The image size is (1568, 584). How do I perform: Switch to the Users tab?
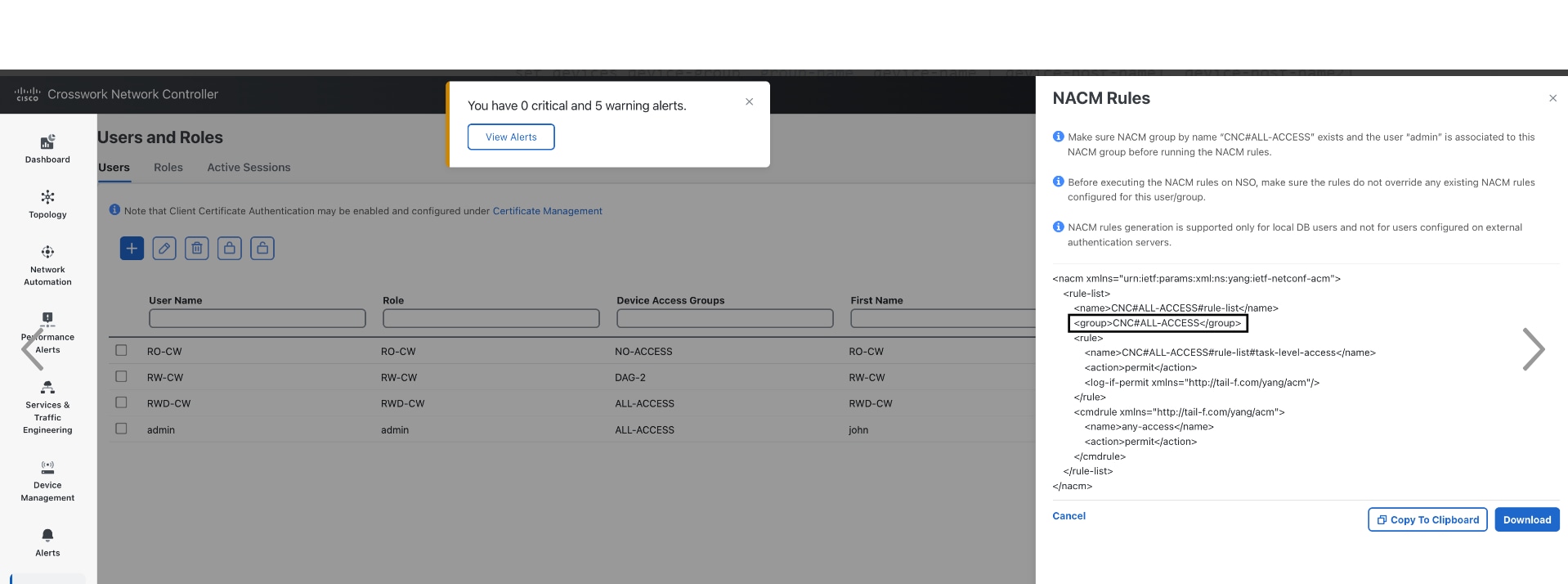coord(114,168)
